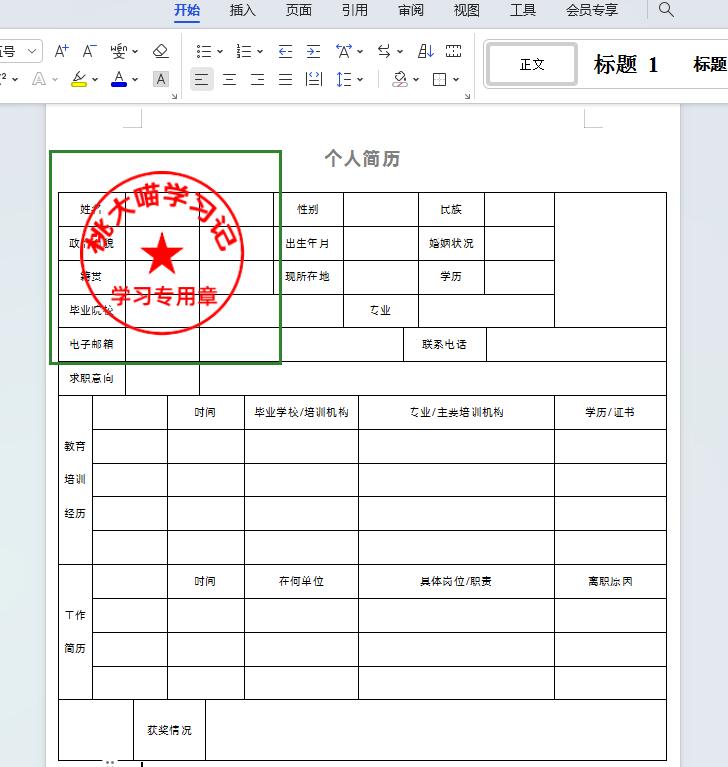Click the text effects outlined A icon
Image resolution: width=728 pixels, height=767 pixels.
[39, 79]
